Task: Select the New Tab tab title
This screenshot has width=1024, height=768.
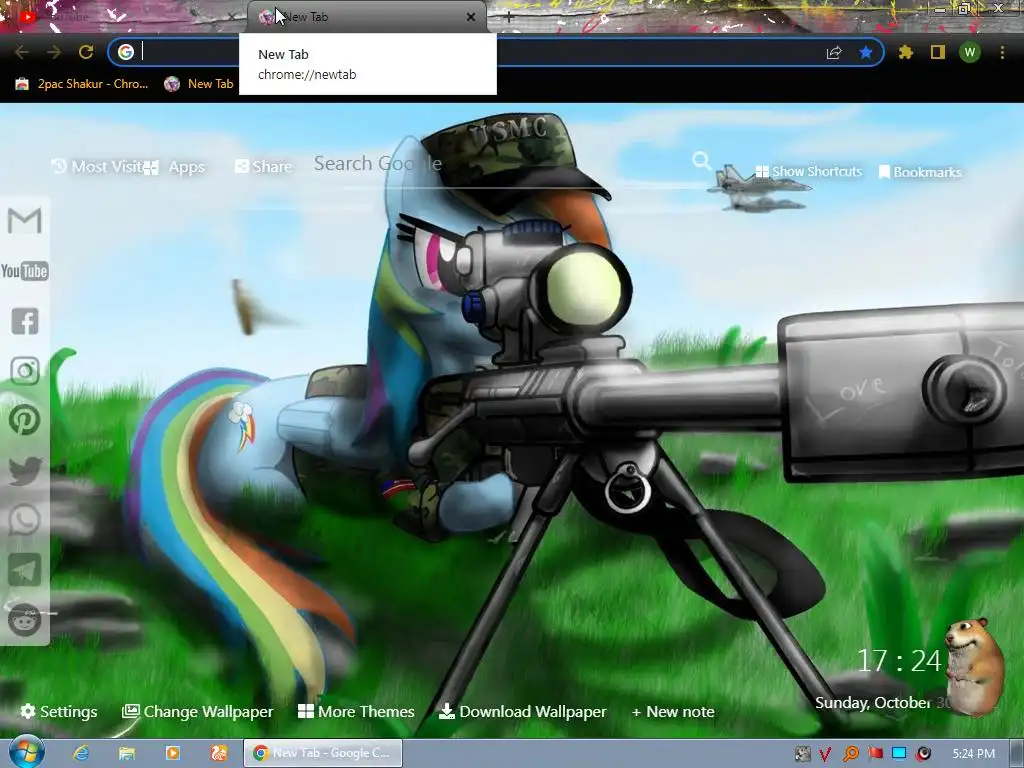Action: pyautogui.click(x=306, y=17)
